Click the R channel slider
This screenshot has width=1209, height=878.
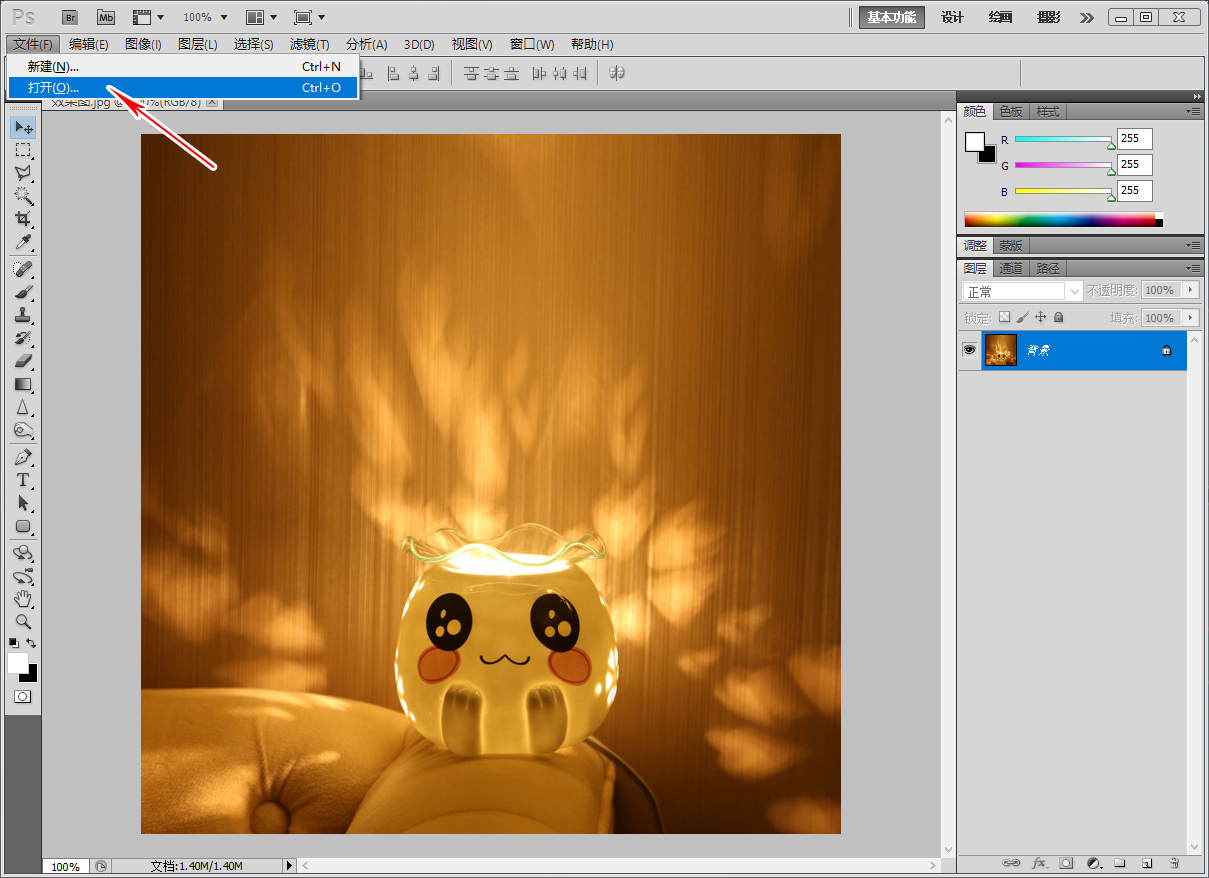1063,139
